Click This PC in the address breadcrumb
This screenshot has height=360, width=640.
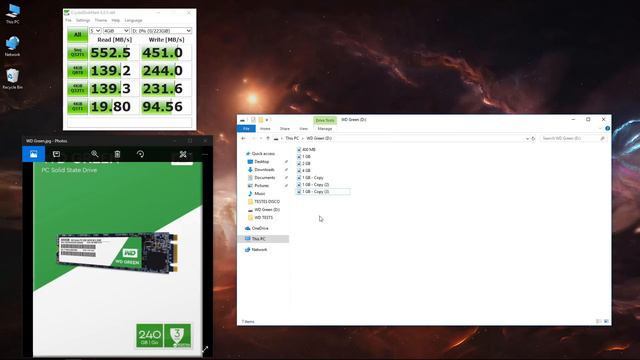pos(292,138)
